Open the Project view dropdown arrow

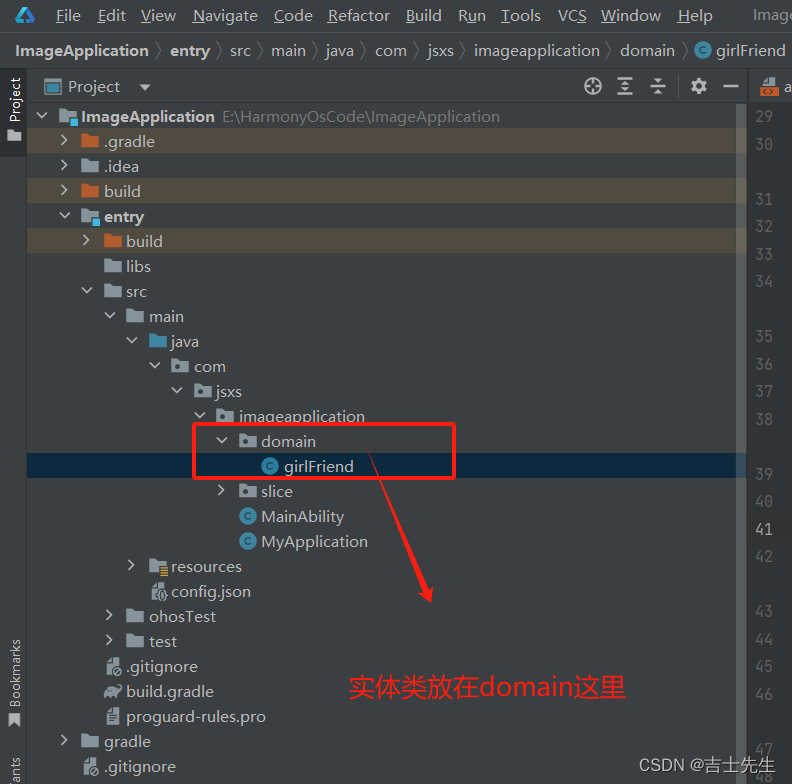tap(145, 87)
